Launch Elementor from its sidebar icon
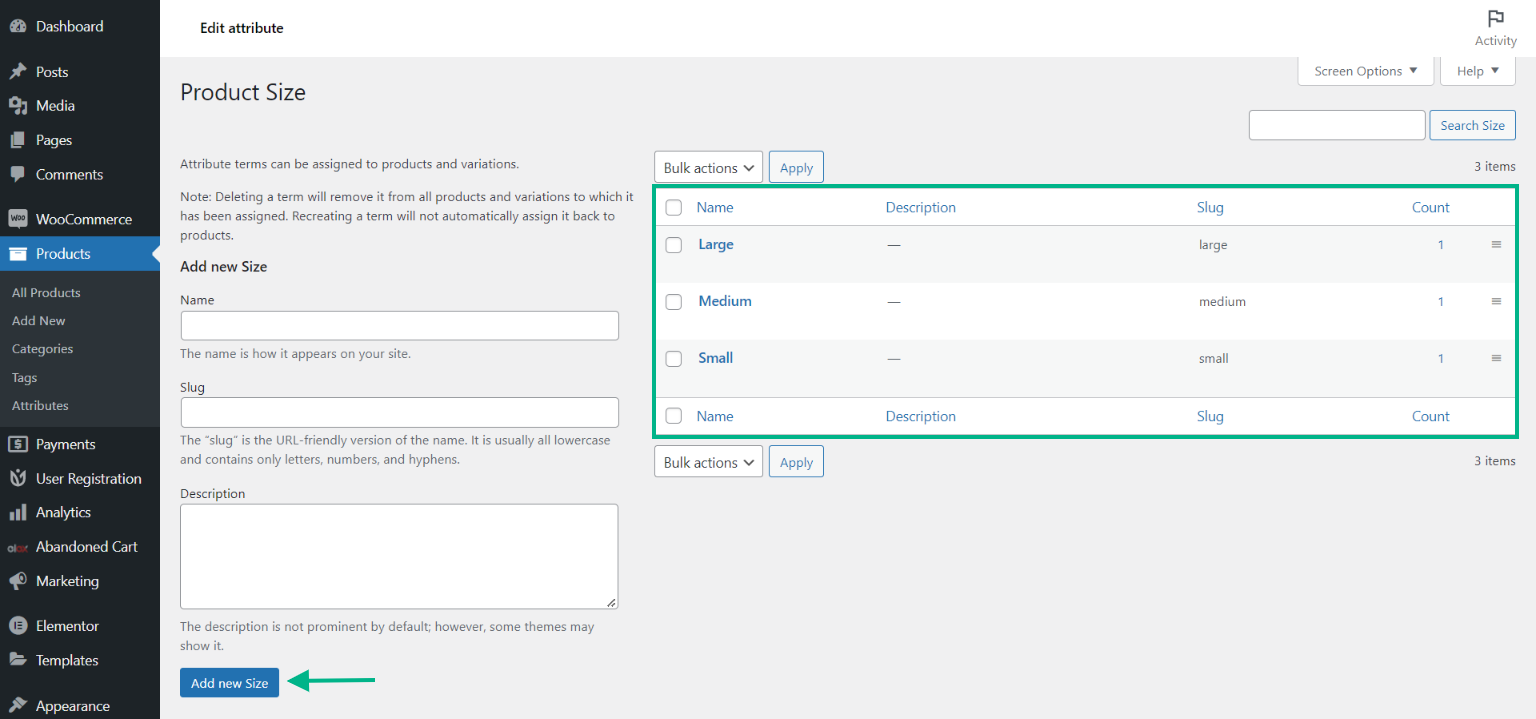Viewport: 1536px width, 719px height. [x=20, y=625]
